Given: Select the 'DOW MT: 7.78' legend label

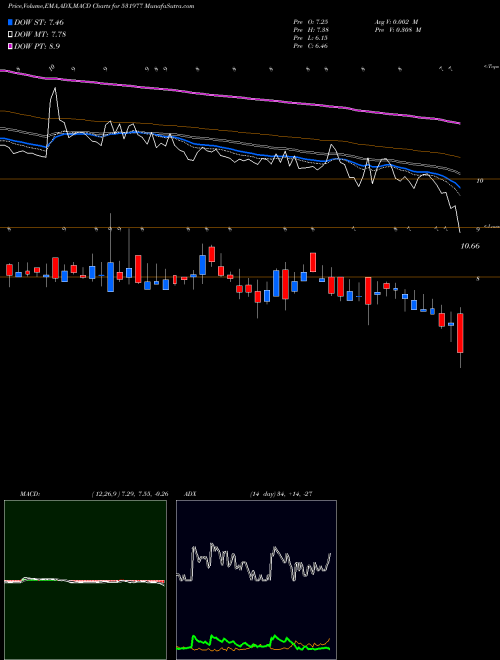Looking at the screenshot, I should coord(40,35).
